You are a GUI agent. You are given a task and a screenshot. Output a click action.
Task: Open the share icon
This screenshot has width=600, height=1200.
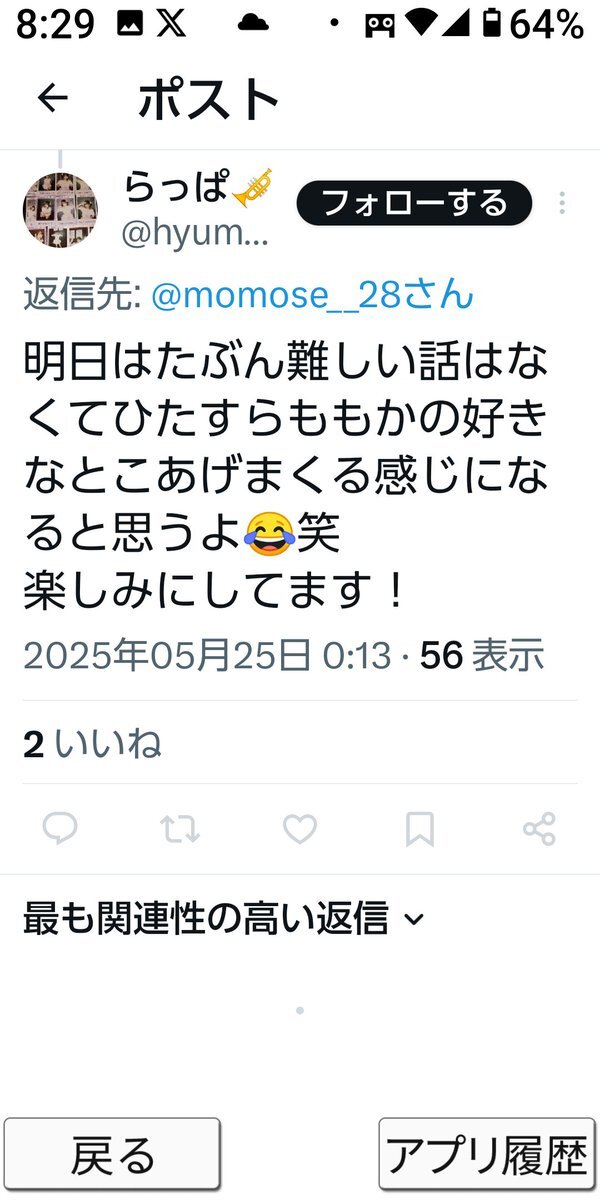(540, 829)
